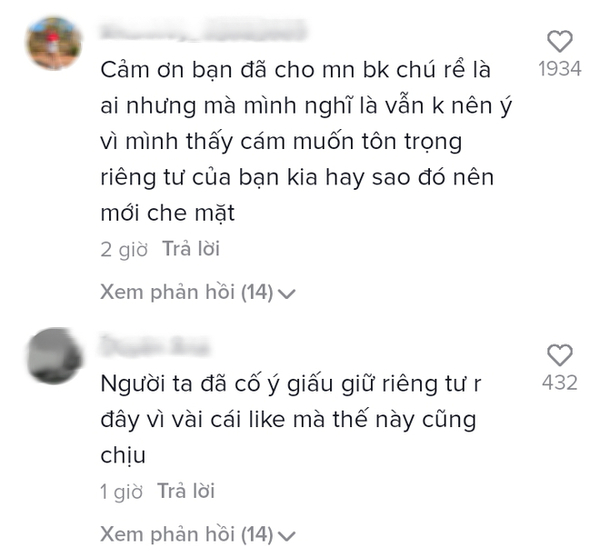The image size is (600, 557).
Task: Click the 1934 like count
Action: pyautogui.click(x=560, y=69)
